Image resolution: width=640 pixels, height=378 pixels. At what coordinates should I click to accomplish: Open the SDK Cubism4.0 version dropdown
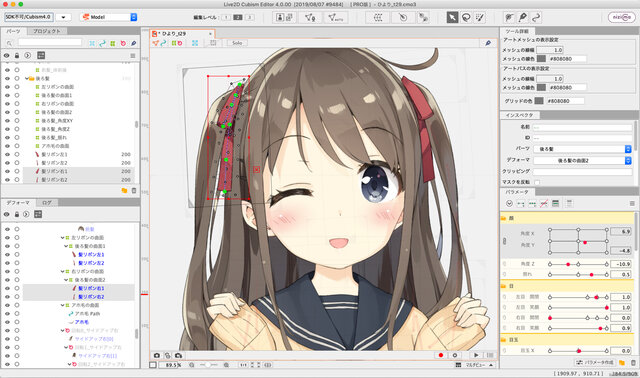pos(63,17)
